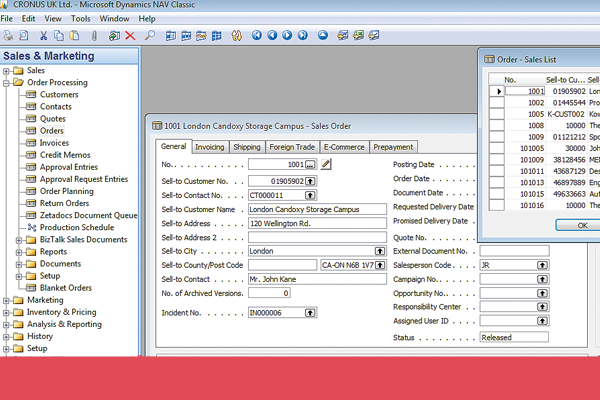Screen dimensions: 600x400
Task: Open Responsibility Center lookup arrow
Action: 542,307
